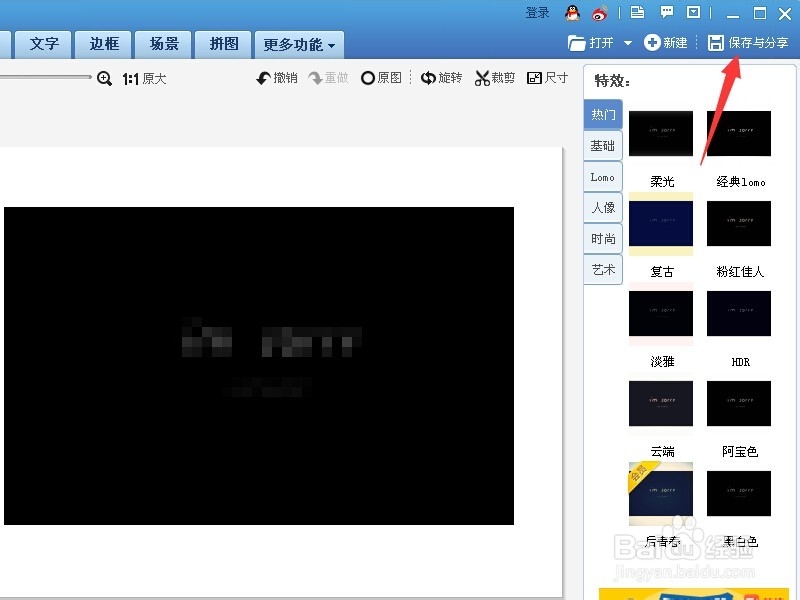Click the 登录 login link
Screen dimensions: 800x600
[537, 13]
